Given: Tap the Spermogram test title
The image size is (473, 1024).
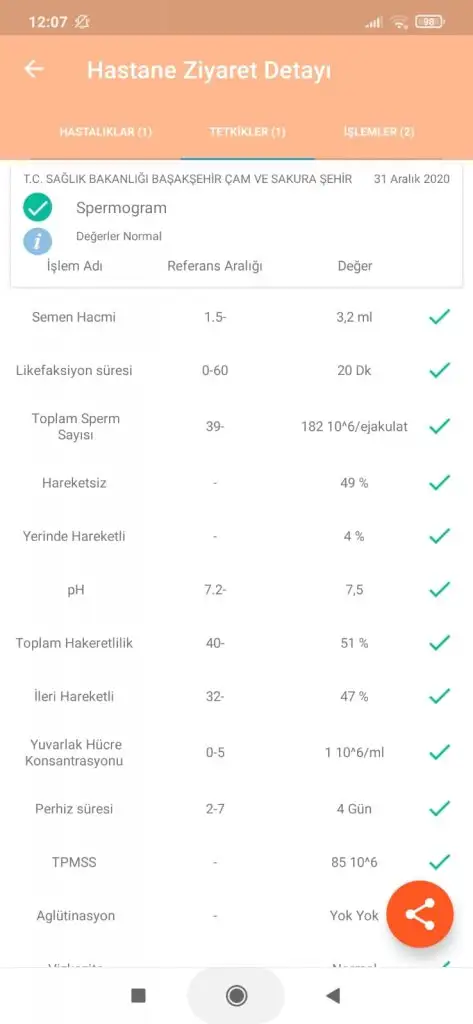Looking at the screenshot, I should [x=122, y=208].
